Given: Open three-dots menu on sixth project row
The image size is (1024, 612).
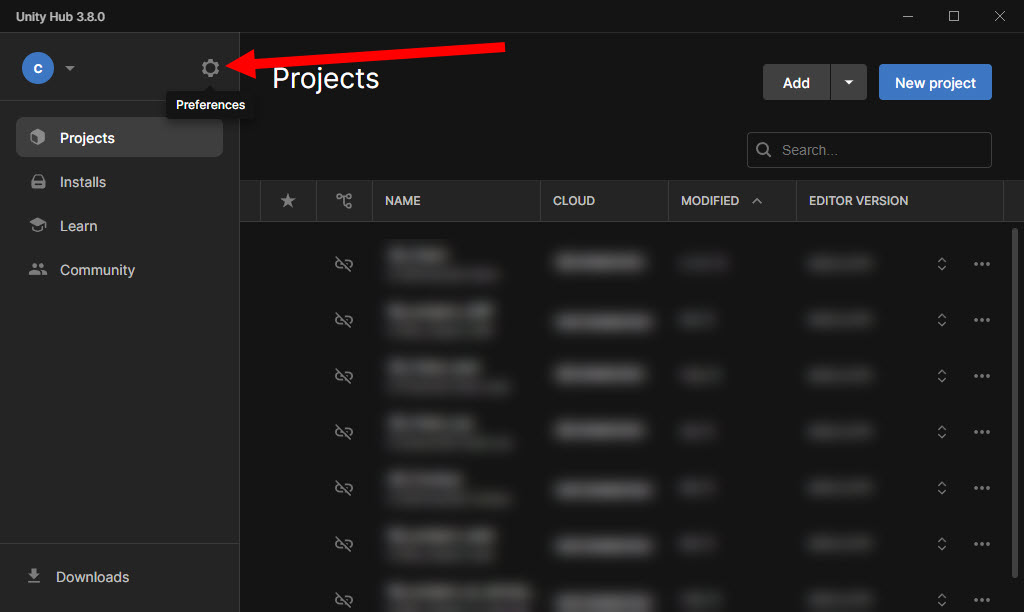Looking at the screenshot, I should (982, 544).
